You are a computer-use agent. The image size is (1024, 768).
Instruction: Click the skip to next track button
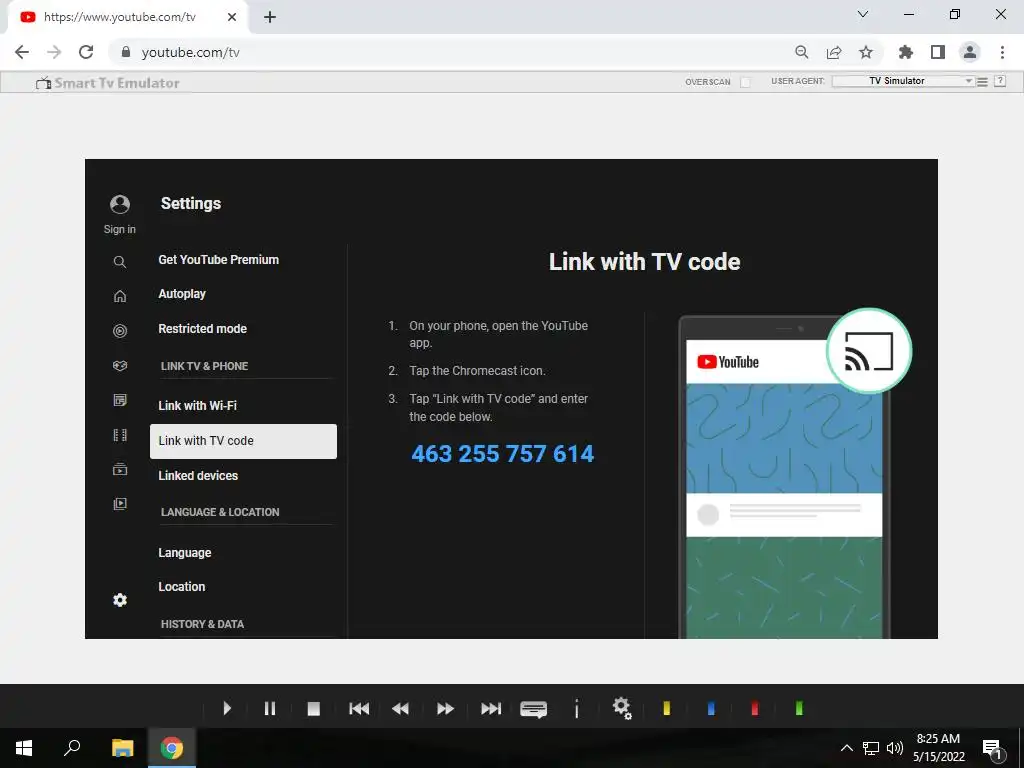tap(490, 709)
